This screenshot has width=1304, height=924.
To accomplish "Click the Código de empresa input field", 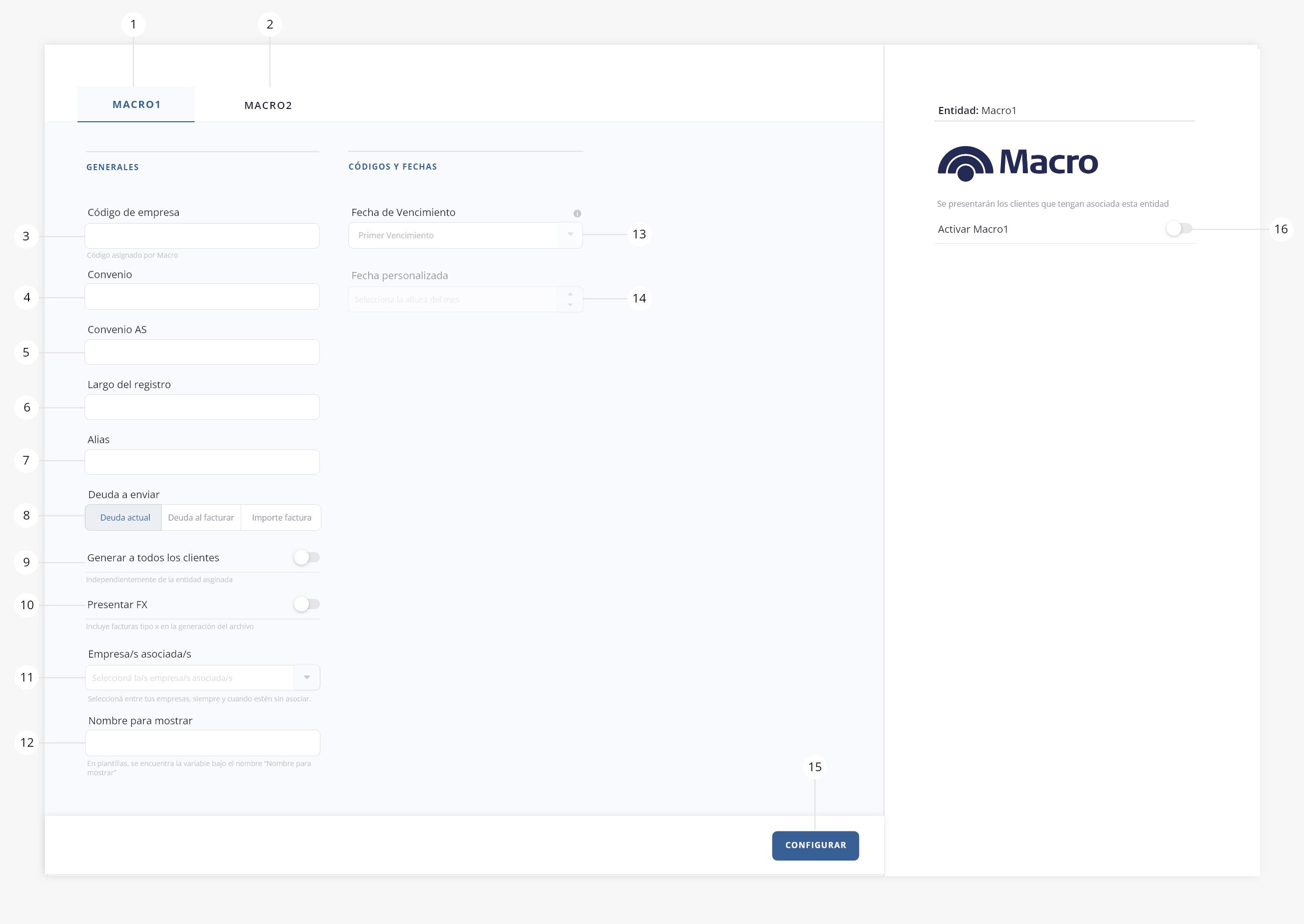I will (x=202, y=235).
